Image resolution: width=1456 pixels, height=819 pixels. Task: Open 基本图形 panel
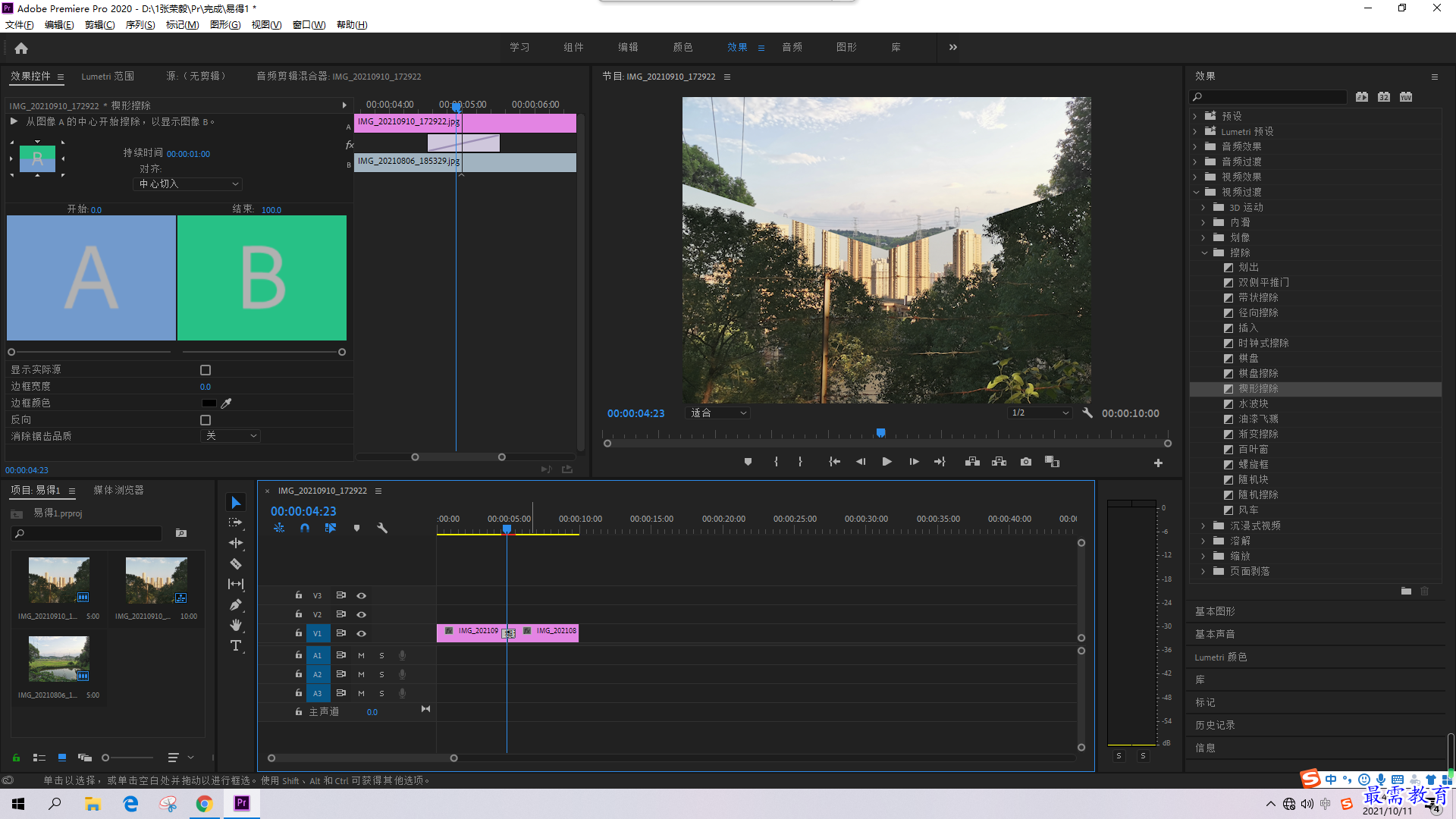pyautogui.click(x=1215, y=611)
